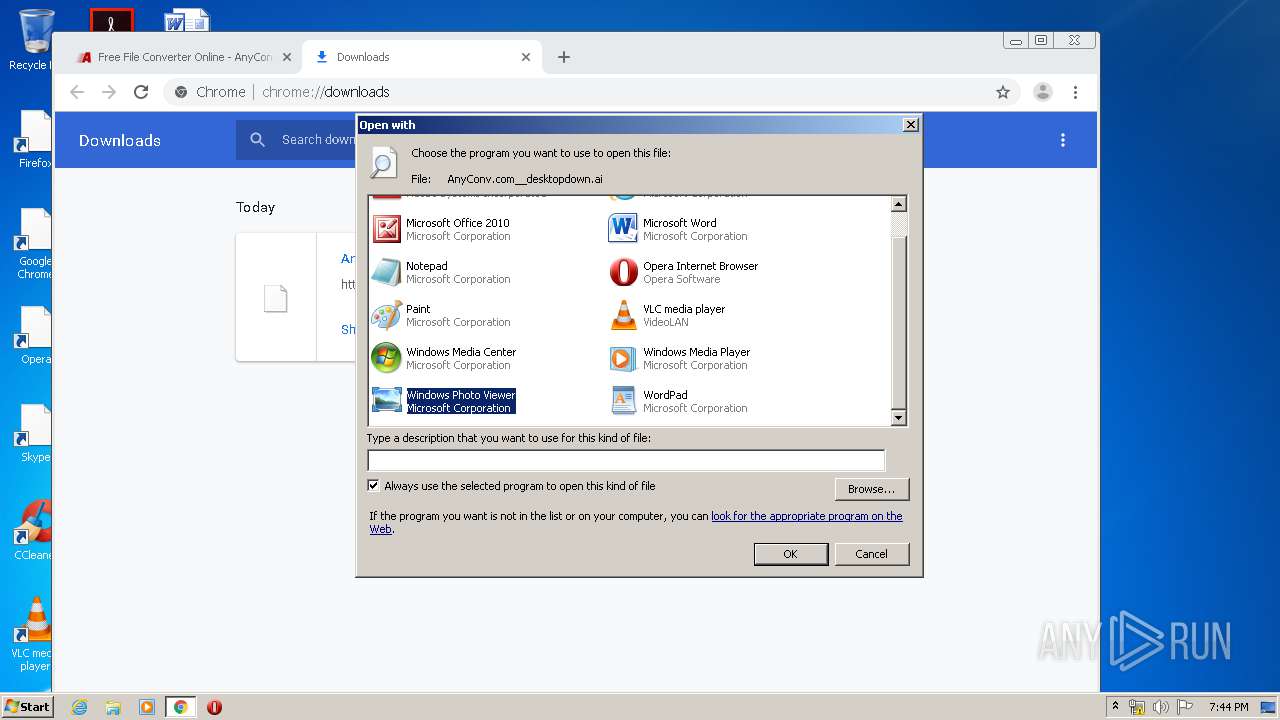Click Action Center flag tray icon
The width and height of the screenshot is (1280, 720).
point(1185,707)
